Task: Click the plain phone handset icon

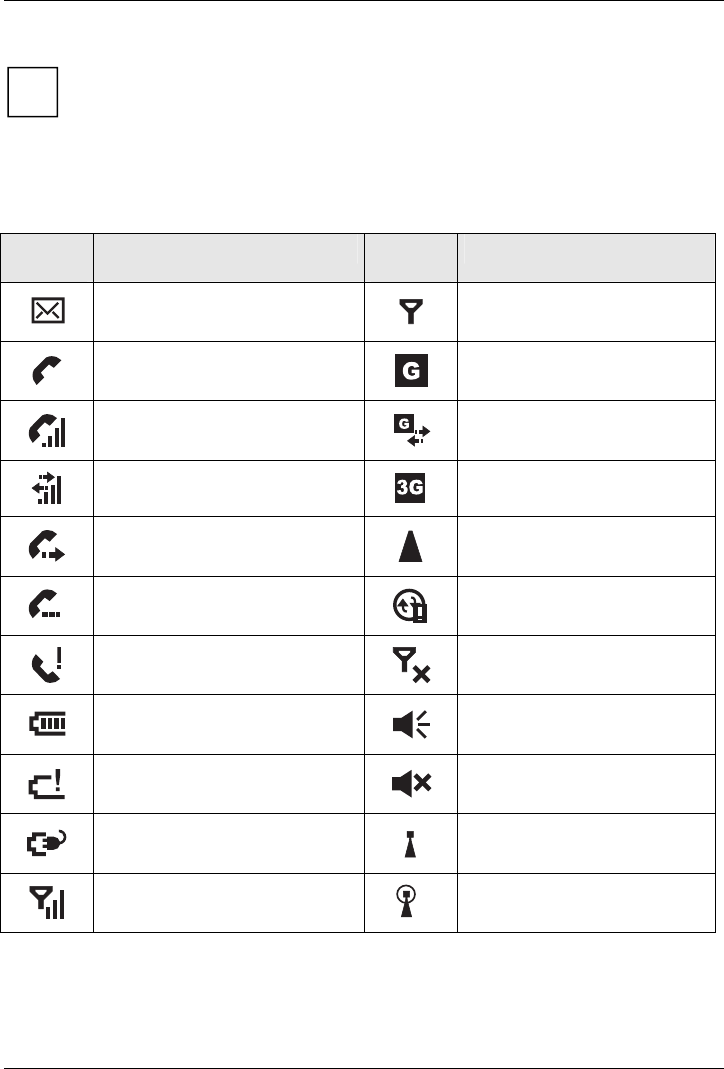Action: pyautogui.click(x=47, y=371)
